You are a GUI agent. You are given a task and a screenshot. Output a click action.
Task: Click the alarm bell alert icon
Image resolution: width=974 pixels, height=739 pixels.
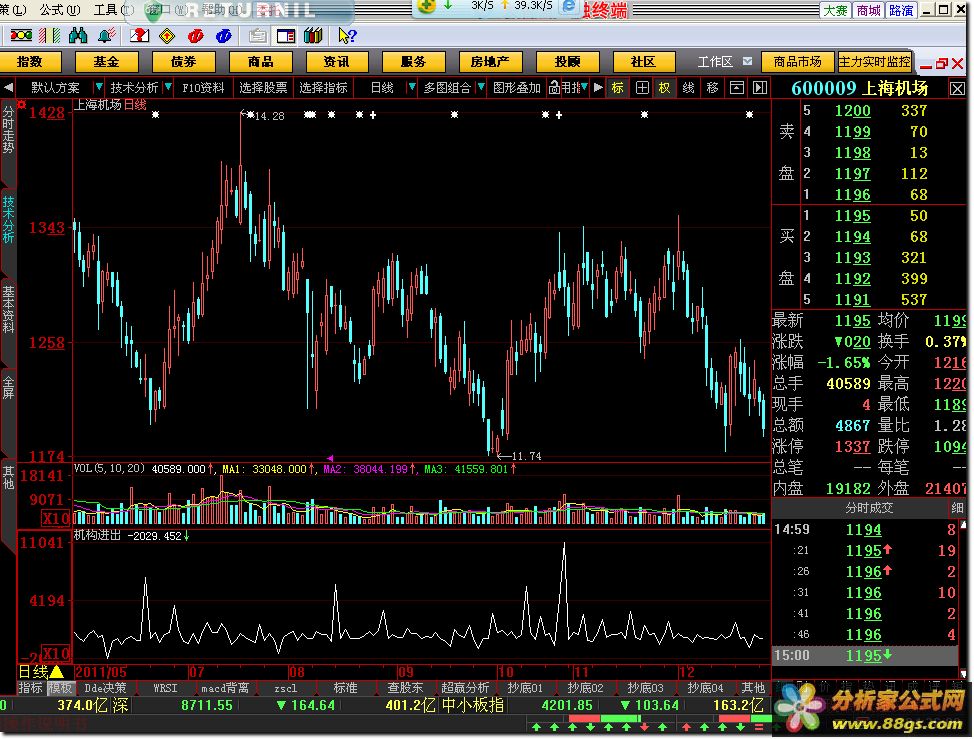107,36
